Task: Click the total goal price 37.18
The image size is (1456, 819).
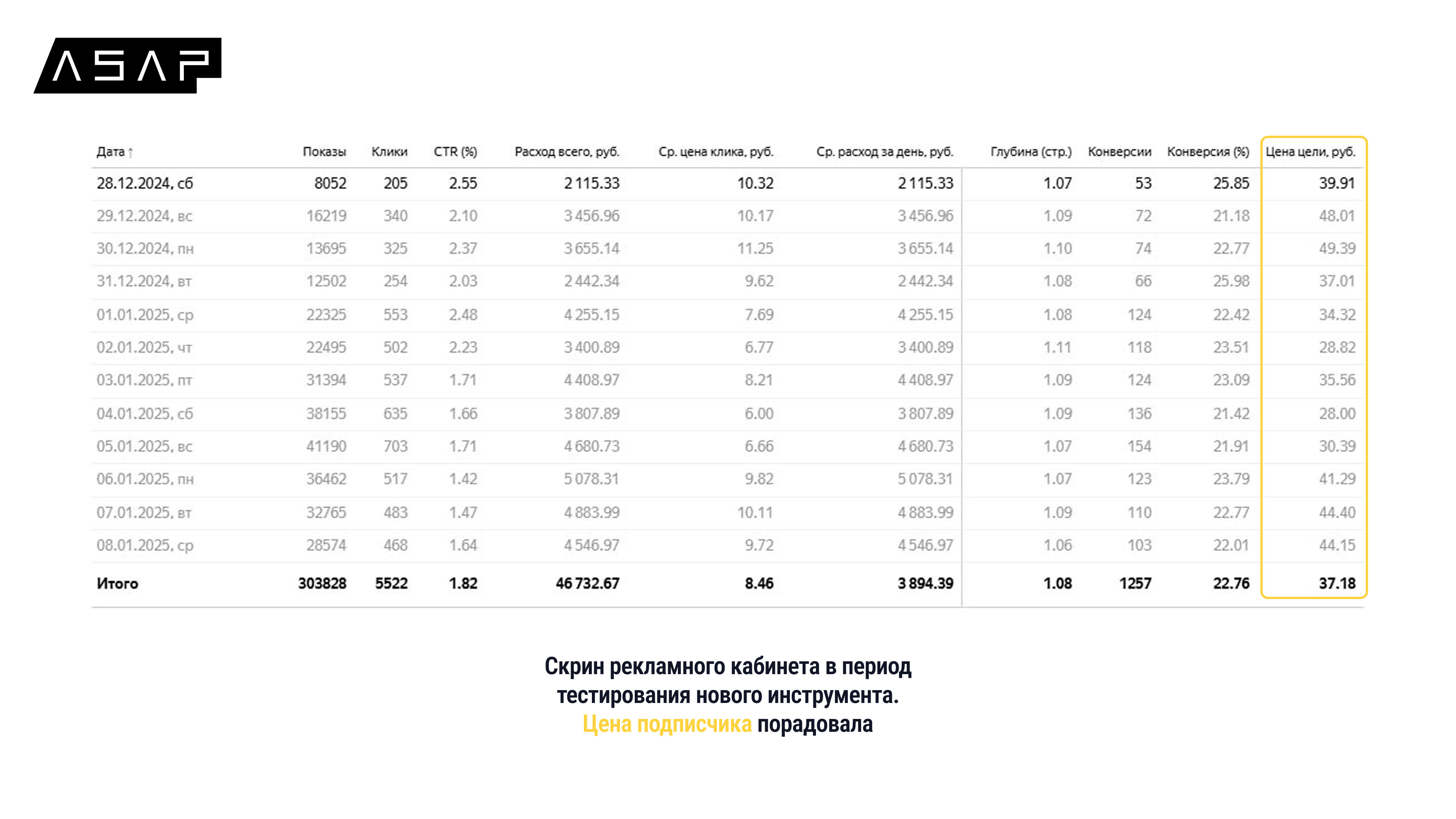Action: [x=1337, y=583]
